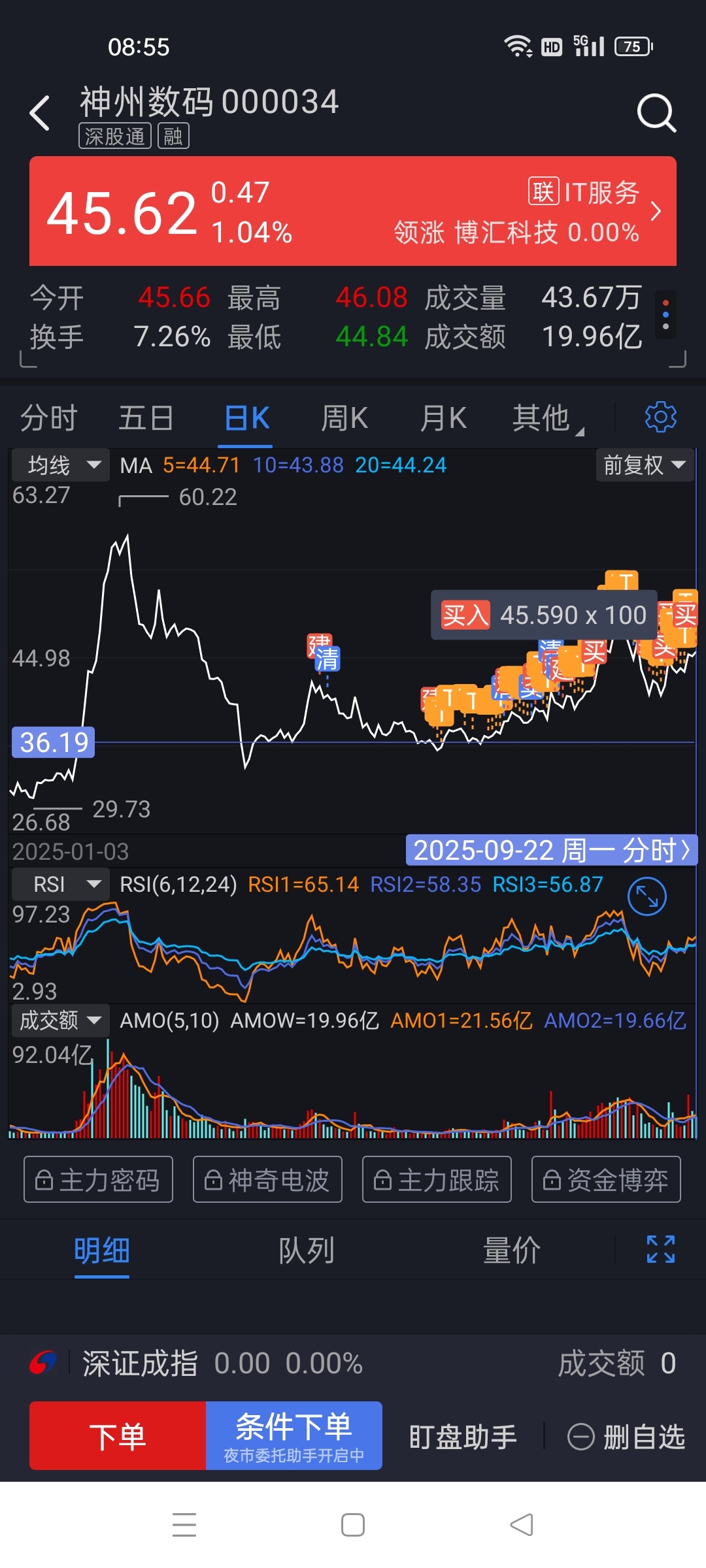Tap the back arrow icon
This screenshot has height=1568, width=706.
click(x=40, y=113)
